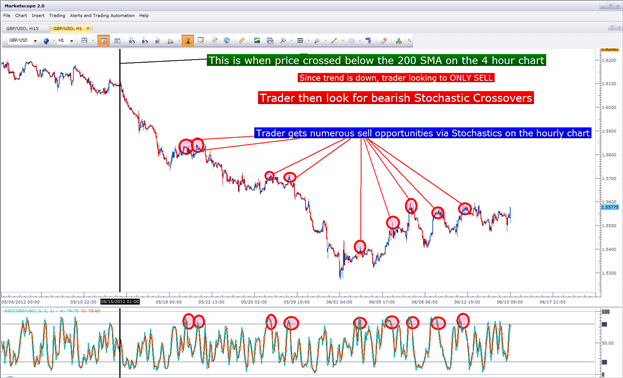Select the ellipse shape drawing tool
This screenshot has width=623, height=378.
pos(351,41)
